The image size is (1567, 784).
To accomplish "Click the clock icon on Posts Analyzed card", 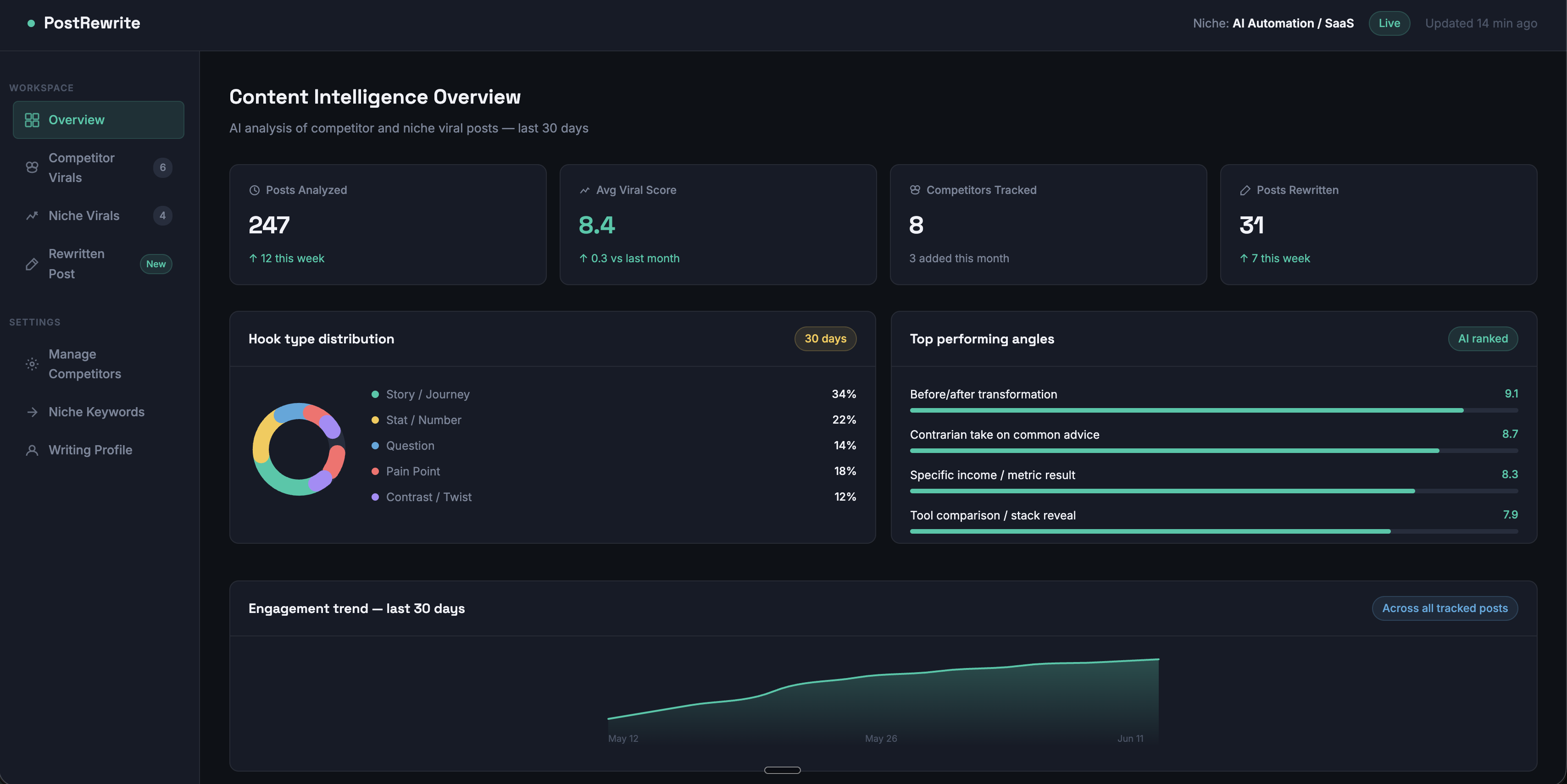I will (254, 190).
